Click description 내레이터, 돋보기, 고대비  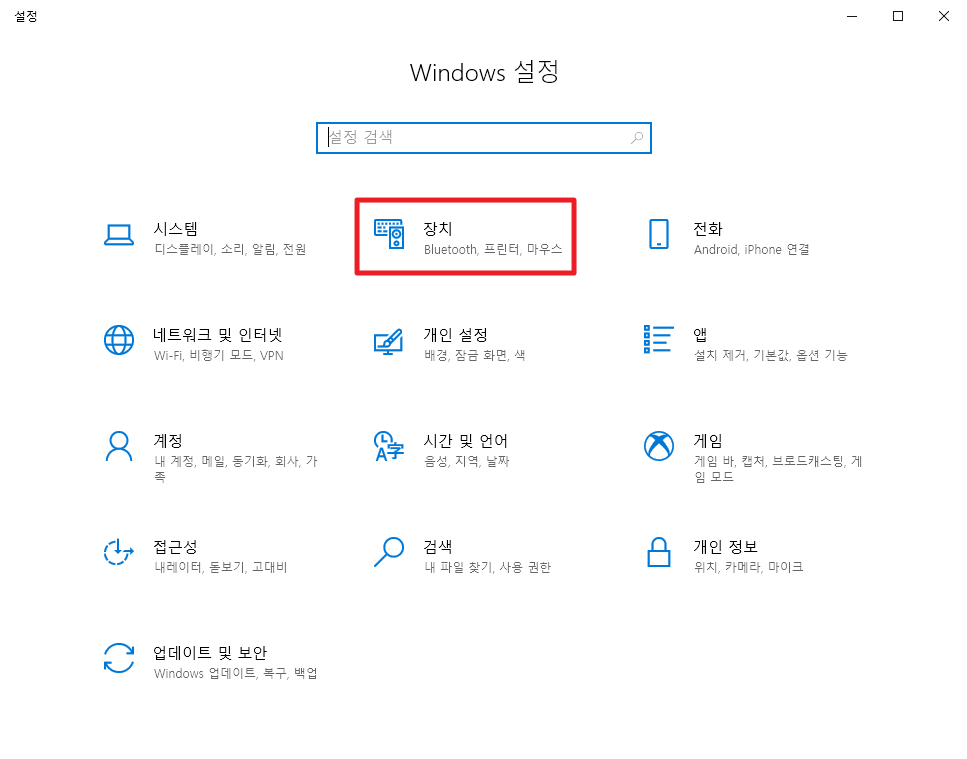click(221, 567)
